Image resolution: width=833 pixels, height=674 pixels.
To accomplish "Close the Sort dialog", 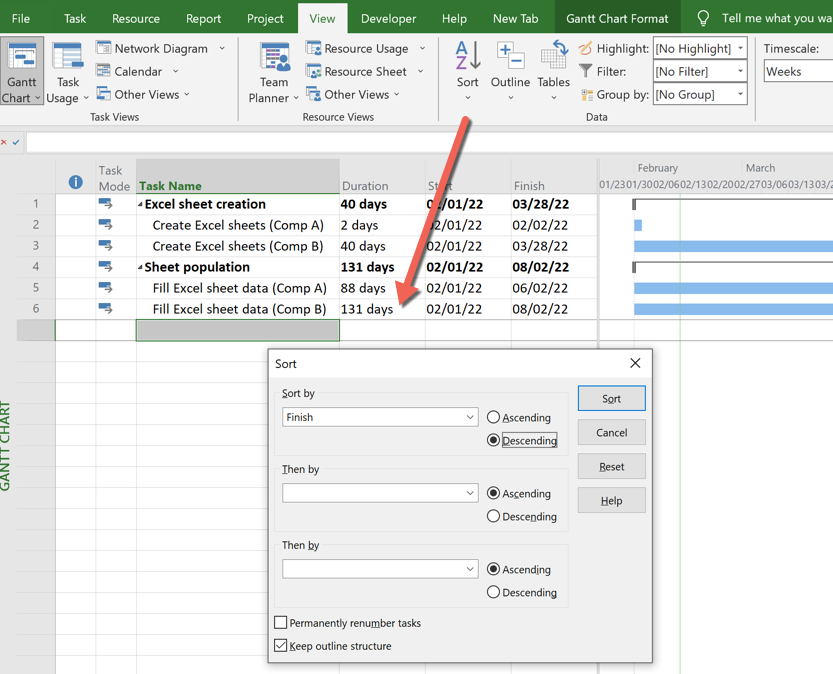I will point(635,363).
